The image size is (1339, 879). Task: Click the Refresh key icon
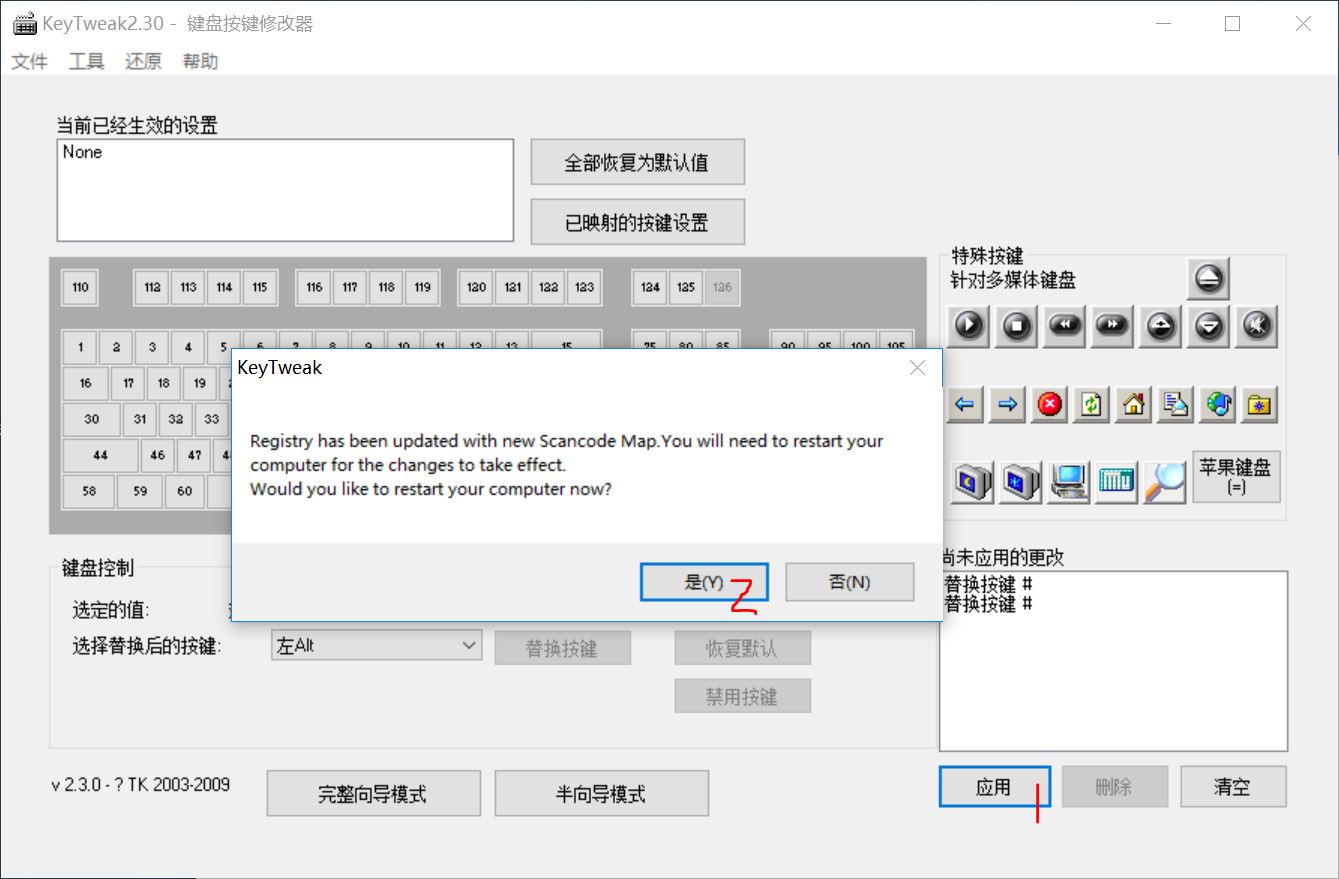point(1090,404)
